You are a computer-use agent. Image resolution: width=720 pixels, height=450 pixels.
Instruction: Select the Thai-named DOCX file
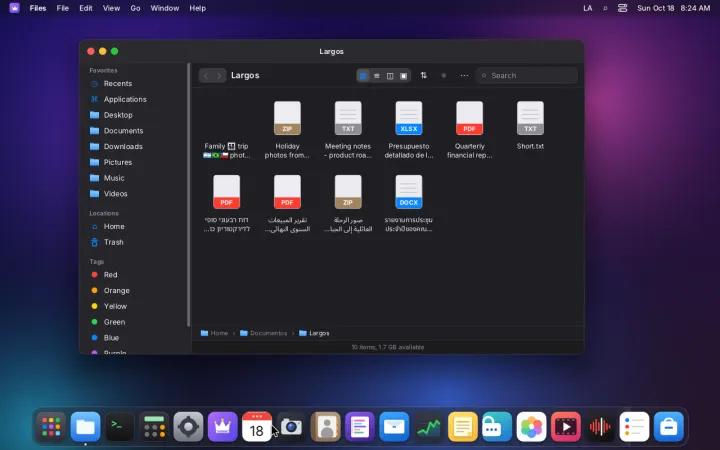click(x=409, y=203)
